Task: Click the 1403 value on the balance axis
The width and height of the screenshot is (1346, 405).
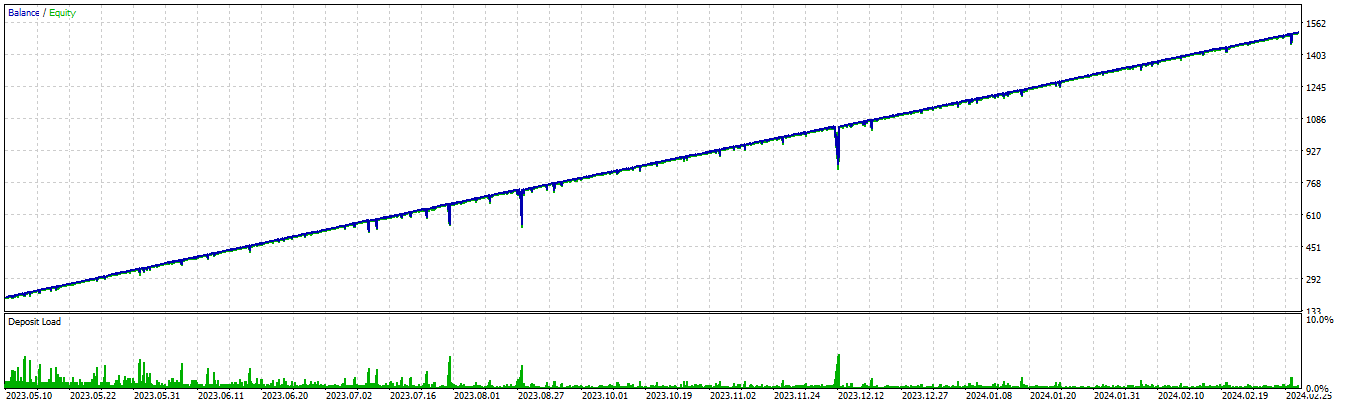Action: (1316, 56)
